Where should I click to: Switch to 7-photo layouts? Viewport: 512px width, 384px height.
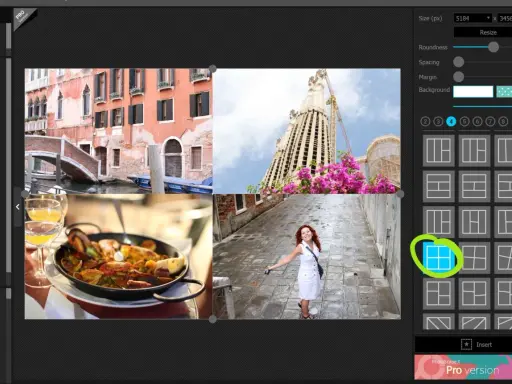point(490,121)
